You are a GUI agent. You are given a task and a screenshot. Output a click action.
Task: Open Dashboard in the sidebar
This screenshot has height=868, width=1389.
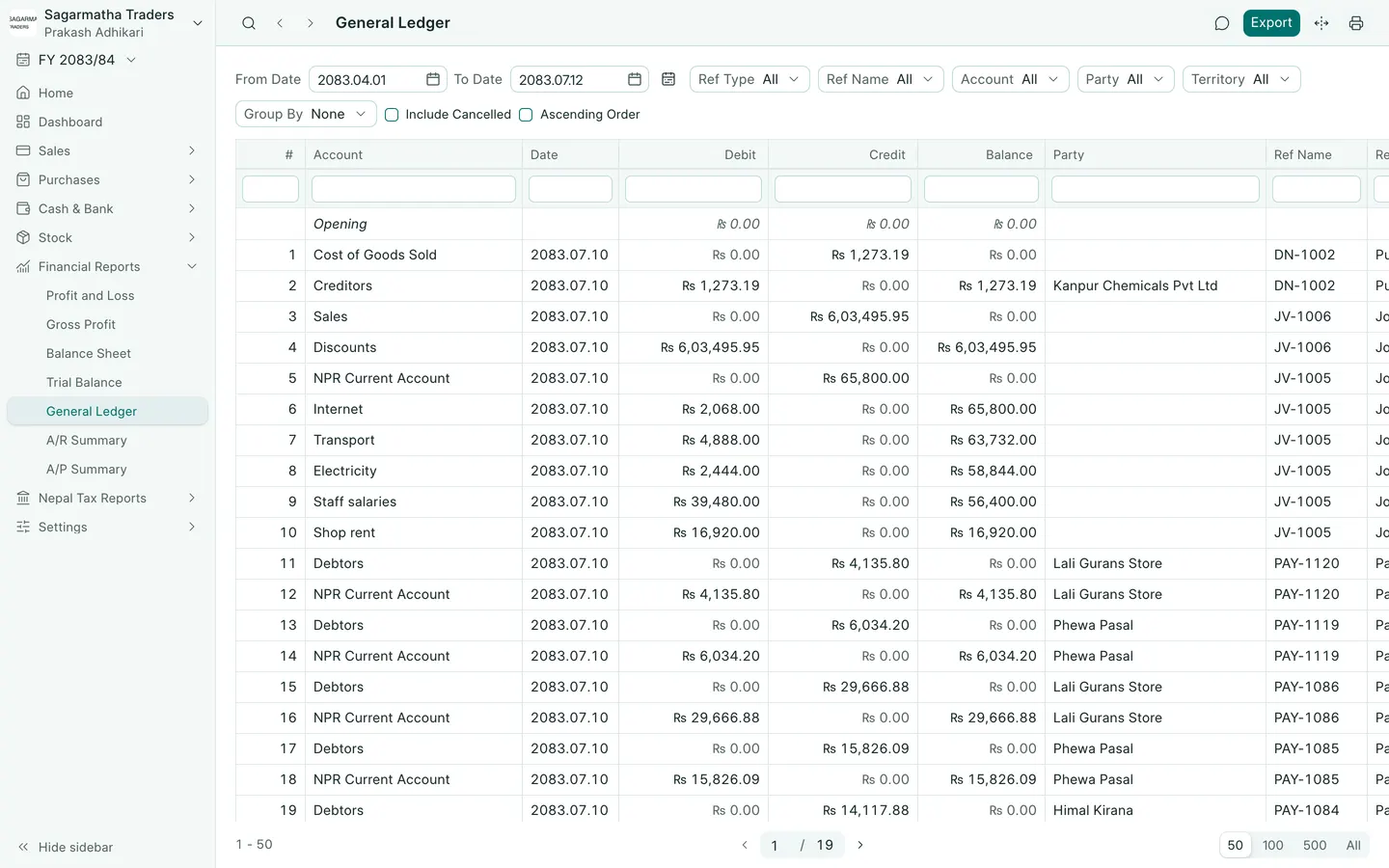pyautogui.click(x=107, y=122)
